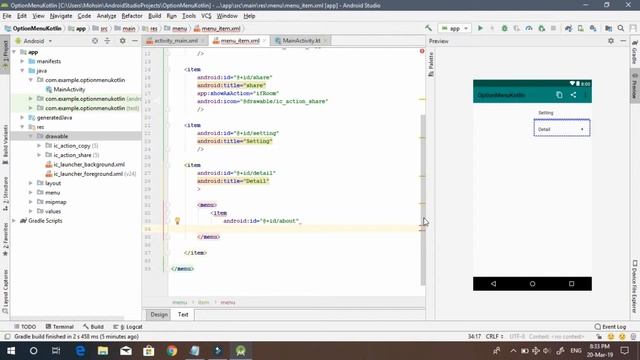The image size is (640, 360).
Task: Expand the ic_action_share drawable group
Action: [39, 155]
